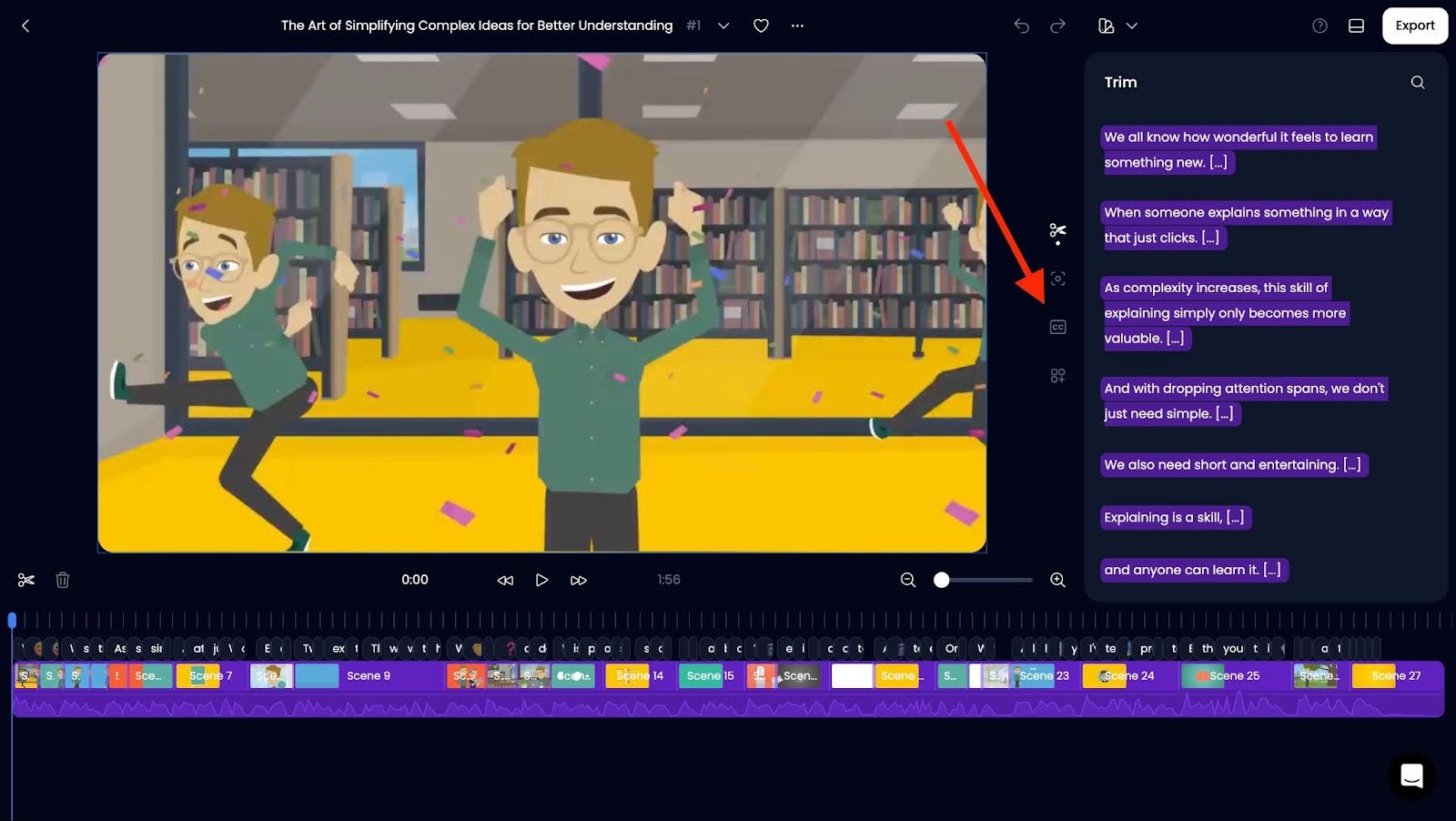Undo the last edit

[x=1021, y=25]
